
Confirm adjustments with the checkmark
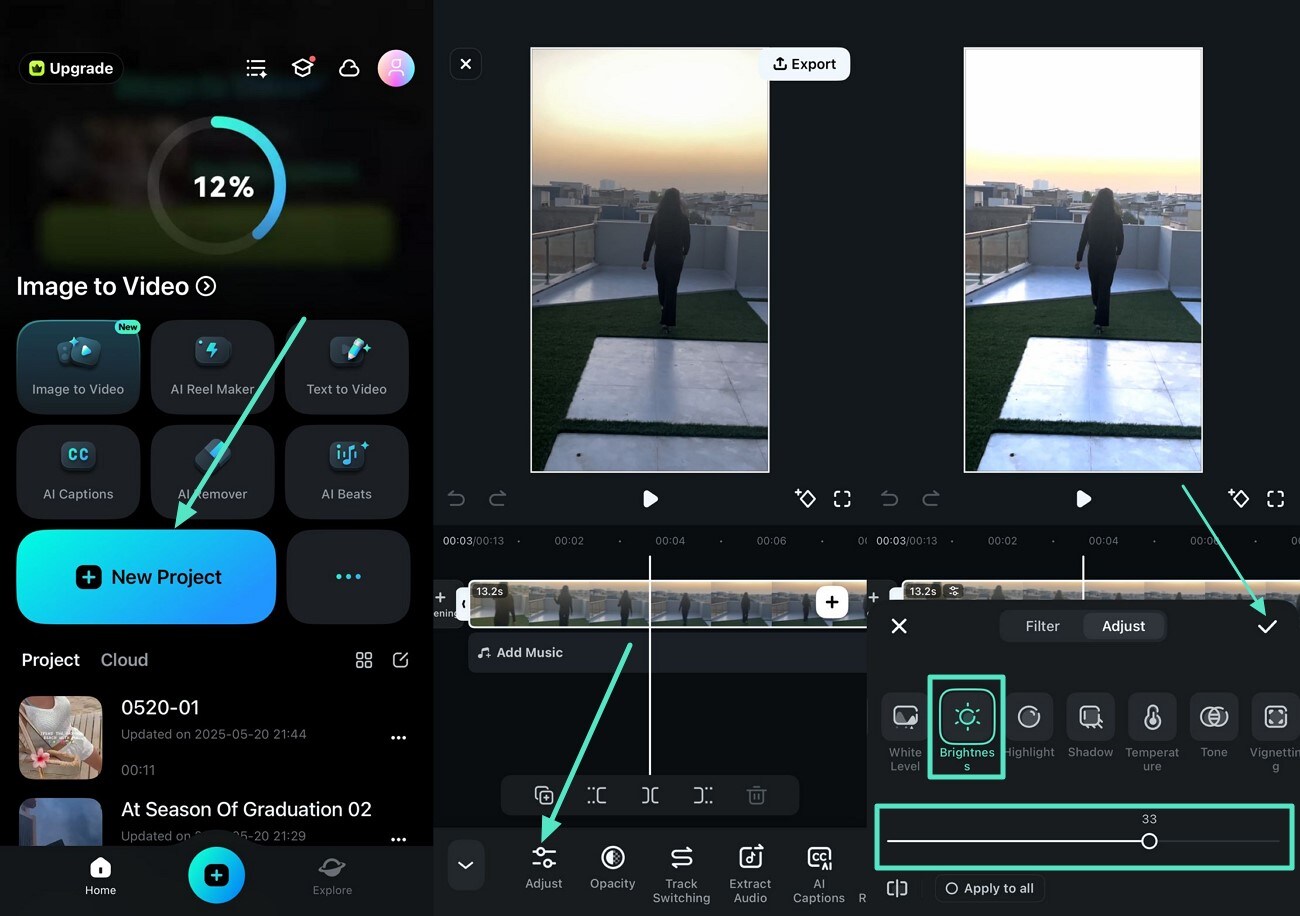(1267, 626)
